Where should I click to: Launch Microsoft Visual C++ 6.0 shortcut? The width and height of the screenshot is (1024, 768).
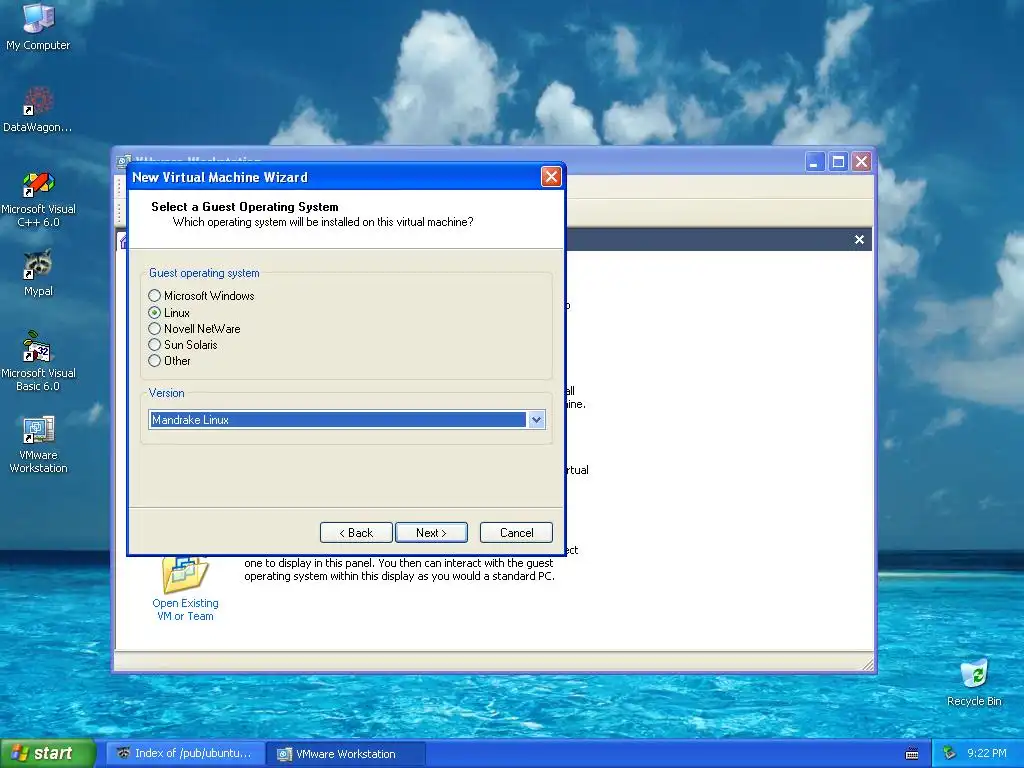[38, 199]
